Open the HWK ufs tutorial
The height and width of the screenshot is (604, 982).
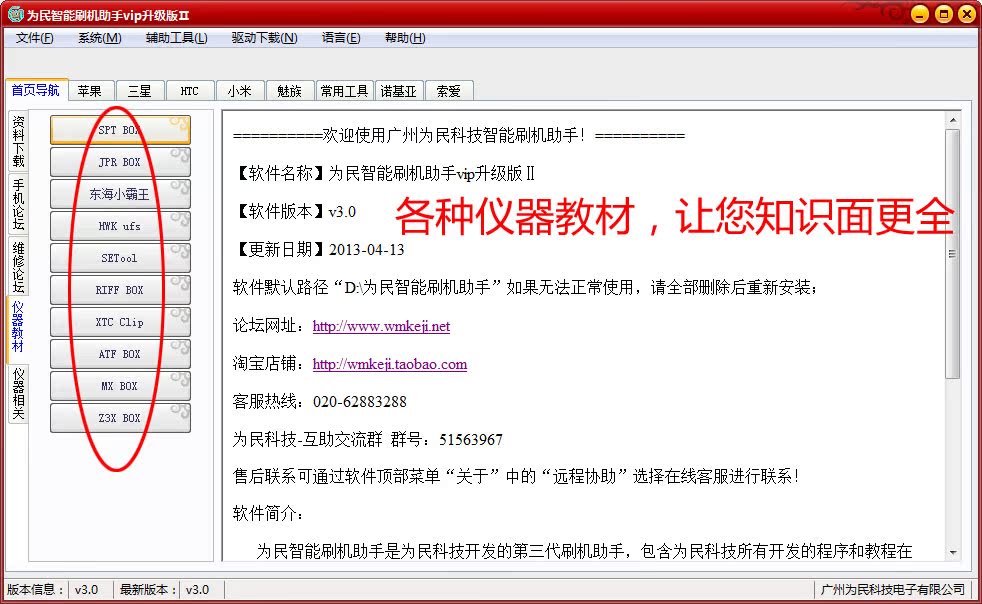(120, 225)
